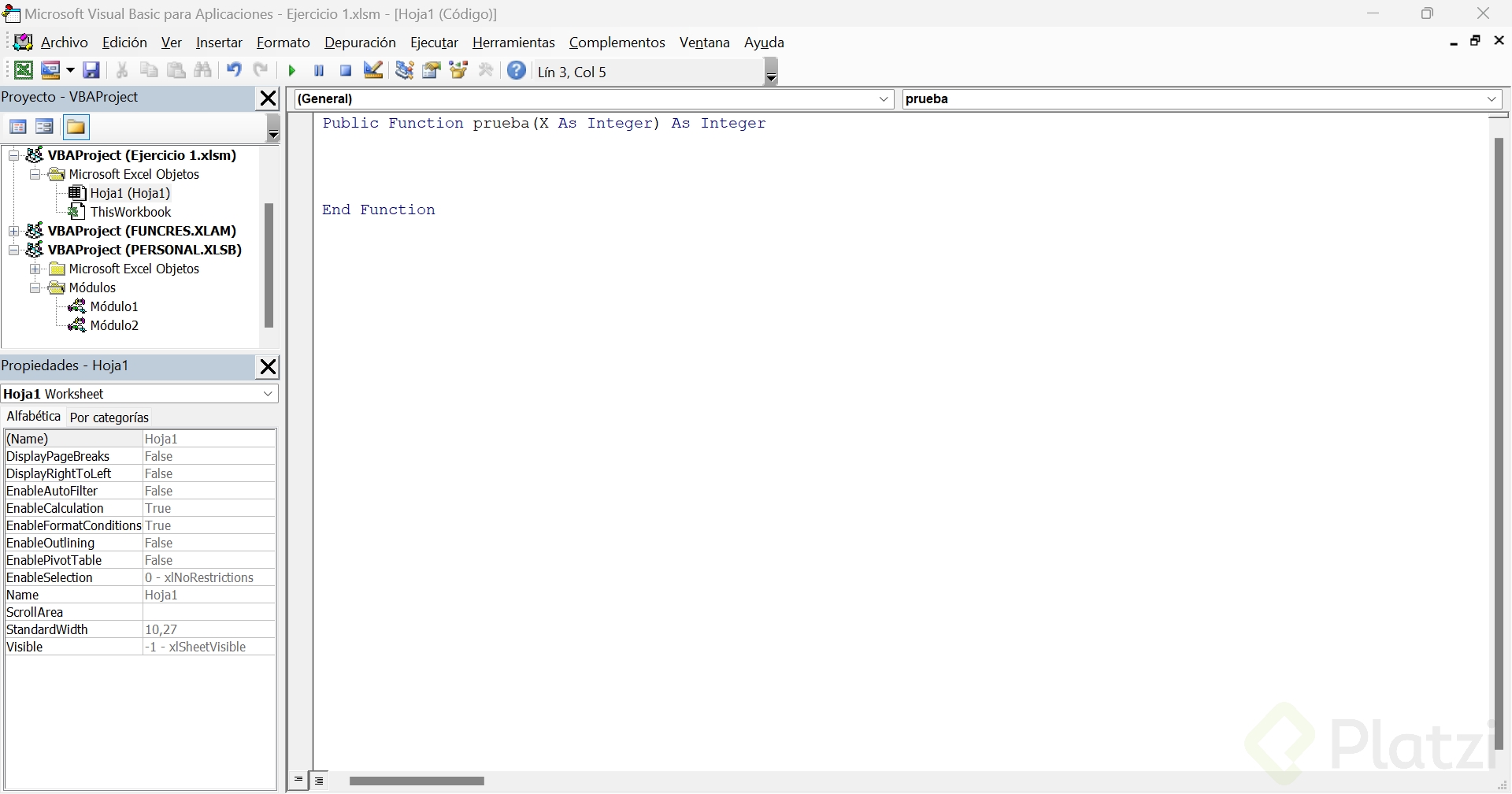Viewport: 1512px width, 794px height.
Task: Select the Por categorías properties tab
Action: click(x=109, y=417)
